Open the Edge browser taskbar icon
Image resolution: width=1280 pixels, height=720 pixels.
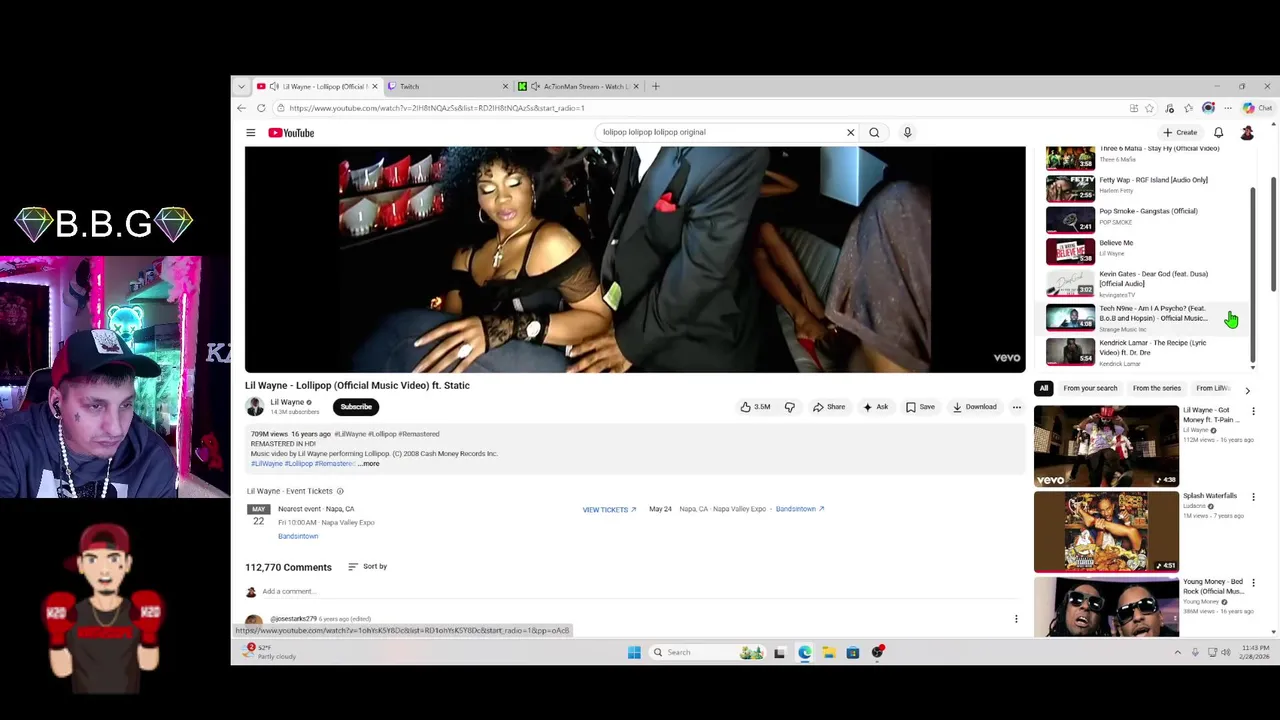click(x=805, y=652)
